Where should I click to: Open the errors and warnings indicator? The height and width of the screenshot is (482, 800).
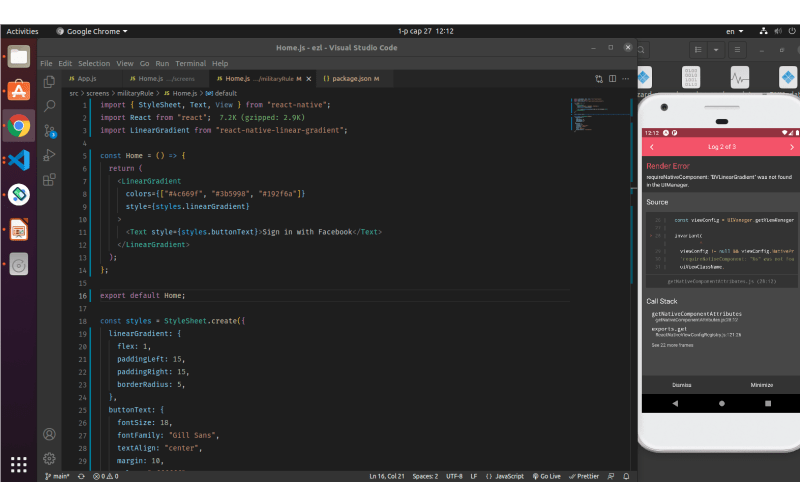pos(106,476)
